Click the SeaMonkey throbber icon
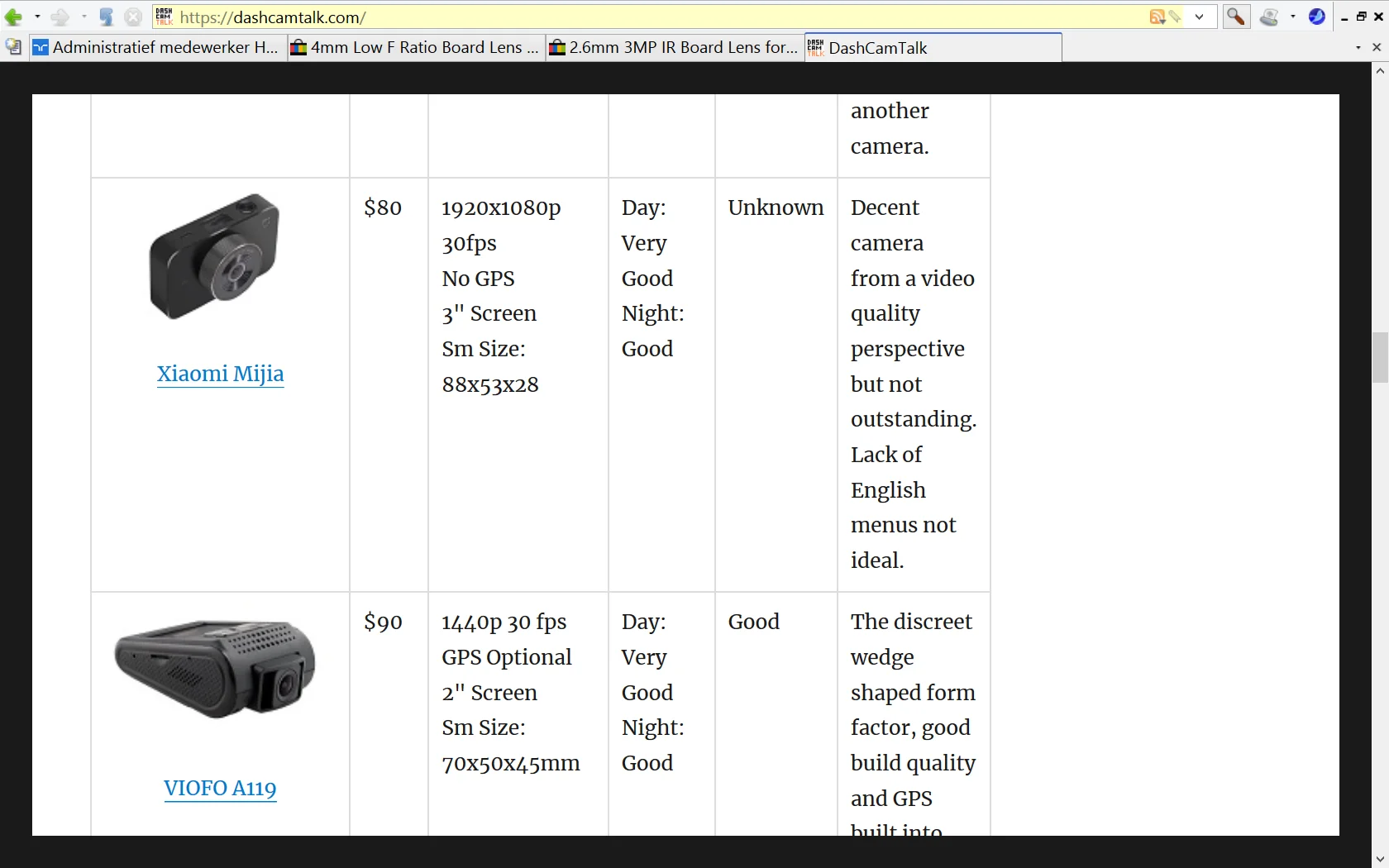 (x=1317, y=17)
